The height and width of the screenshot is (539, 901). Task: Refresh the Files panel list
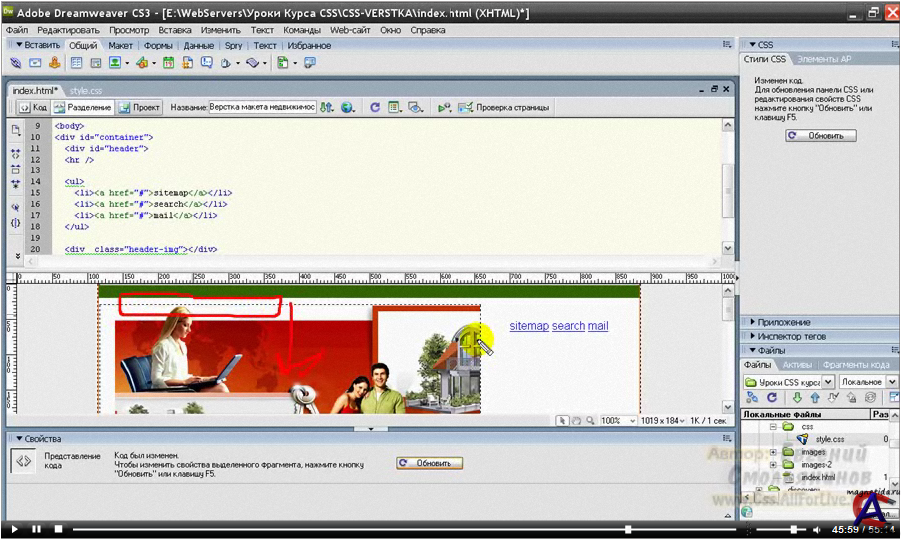(772, 398)
